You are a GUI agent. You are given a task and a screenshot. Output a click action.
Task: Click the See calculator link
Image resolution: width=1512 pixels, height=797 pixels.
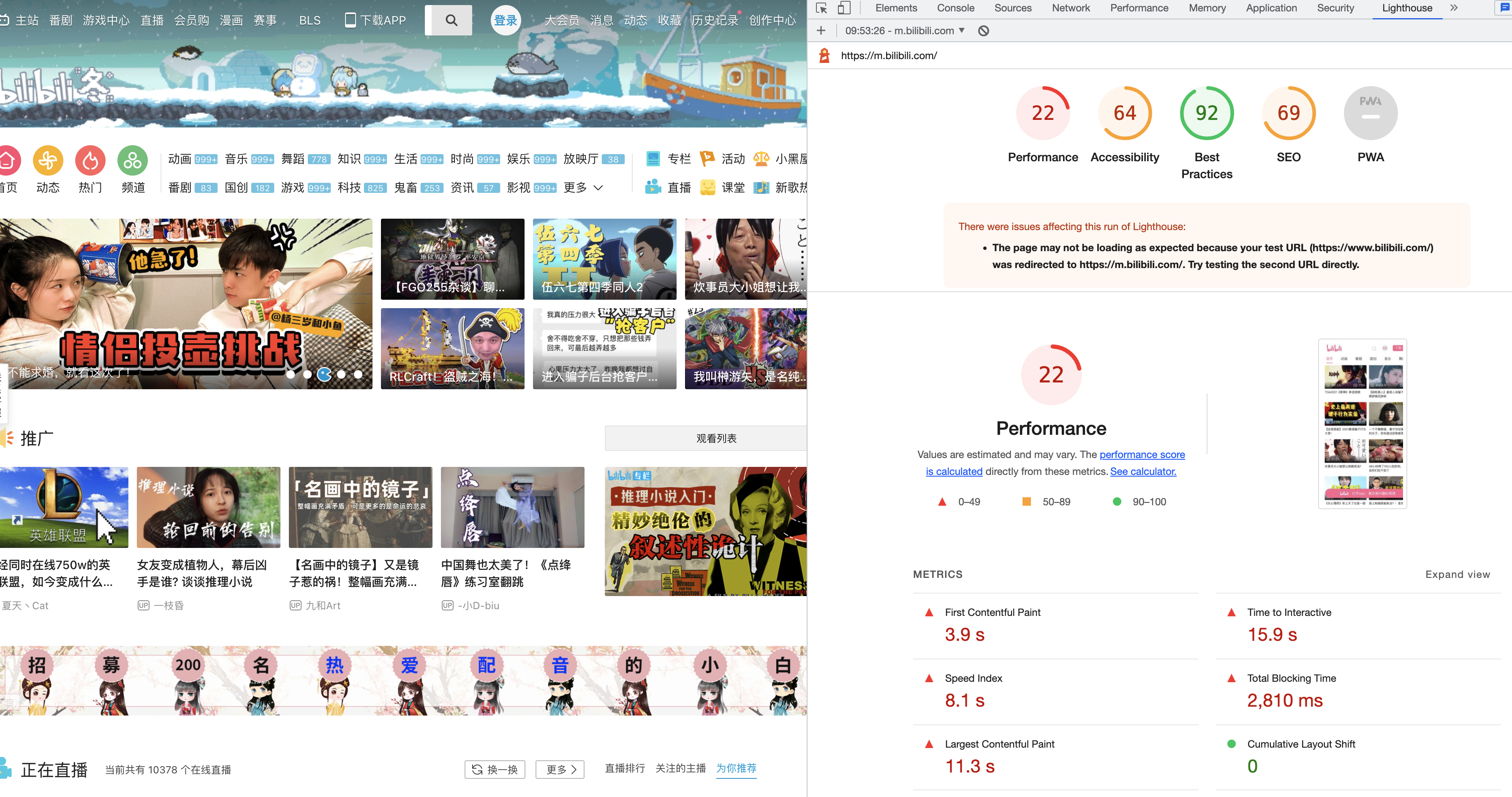[x=1142, y=472]
